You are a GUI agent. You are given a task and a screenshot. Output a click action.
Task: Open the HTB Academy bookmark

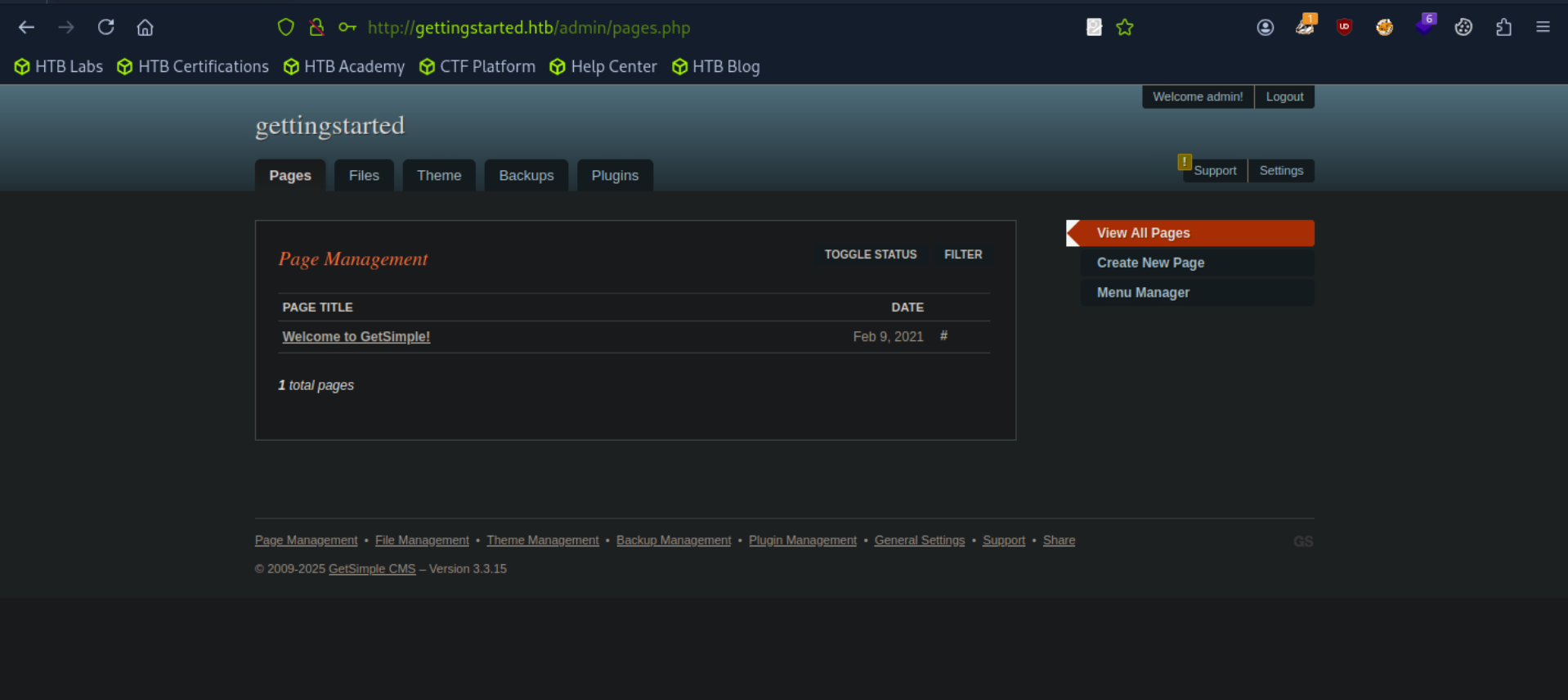coord(344,67)
